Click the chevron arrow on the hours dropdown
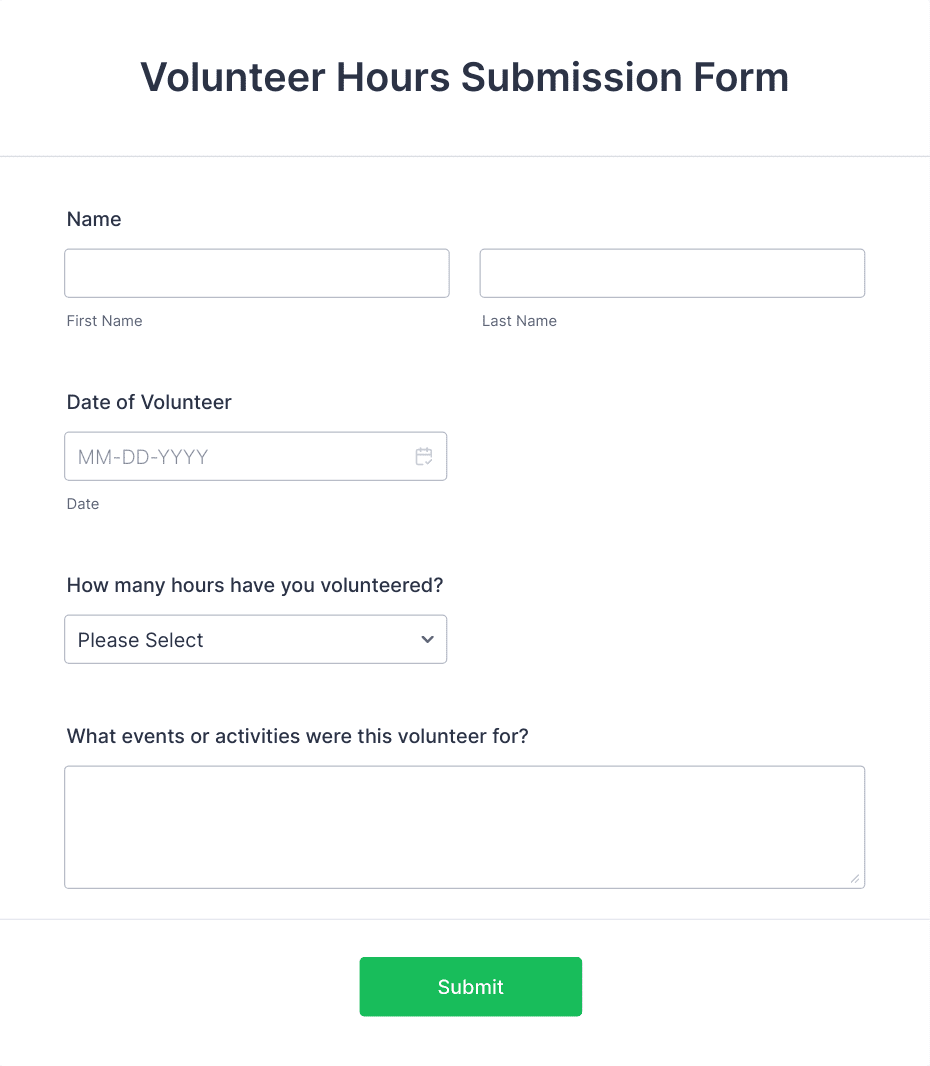The image size is (930, 1066). point(426,639)
